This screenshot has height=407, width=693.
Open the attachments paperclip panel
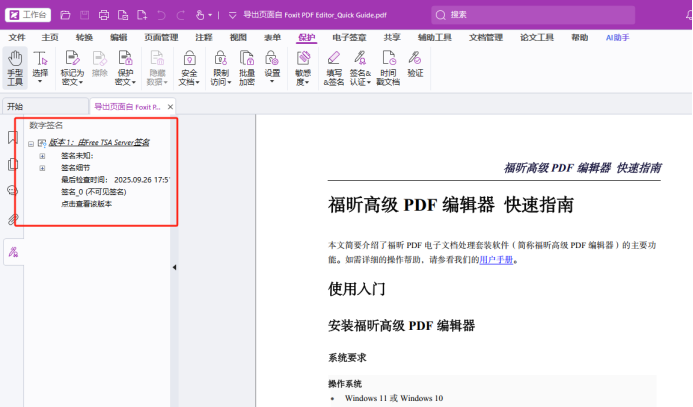[x=13, y=217]
